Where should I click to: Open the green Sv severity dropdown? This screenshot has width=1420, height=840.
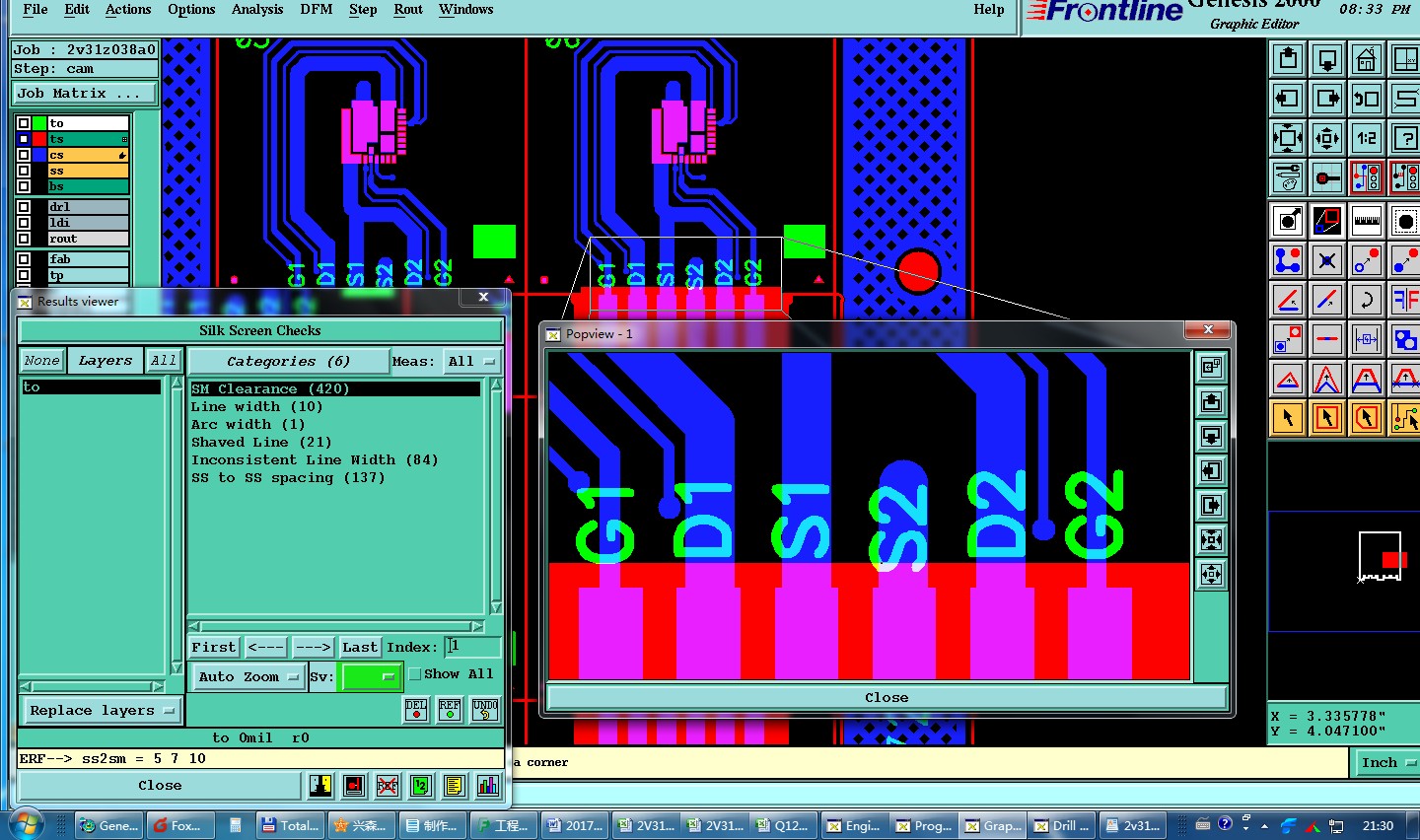[370, 676]
